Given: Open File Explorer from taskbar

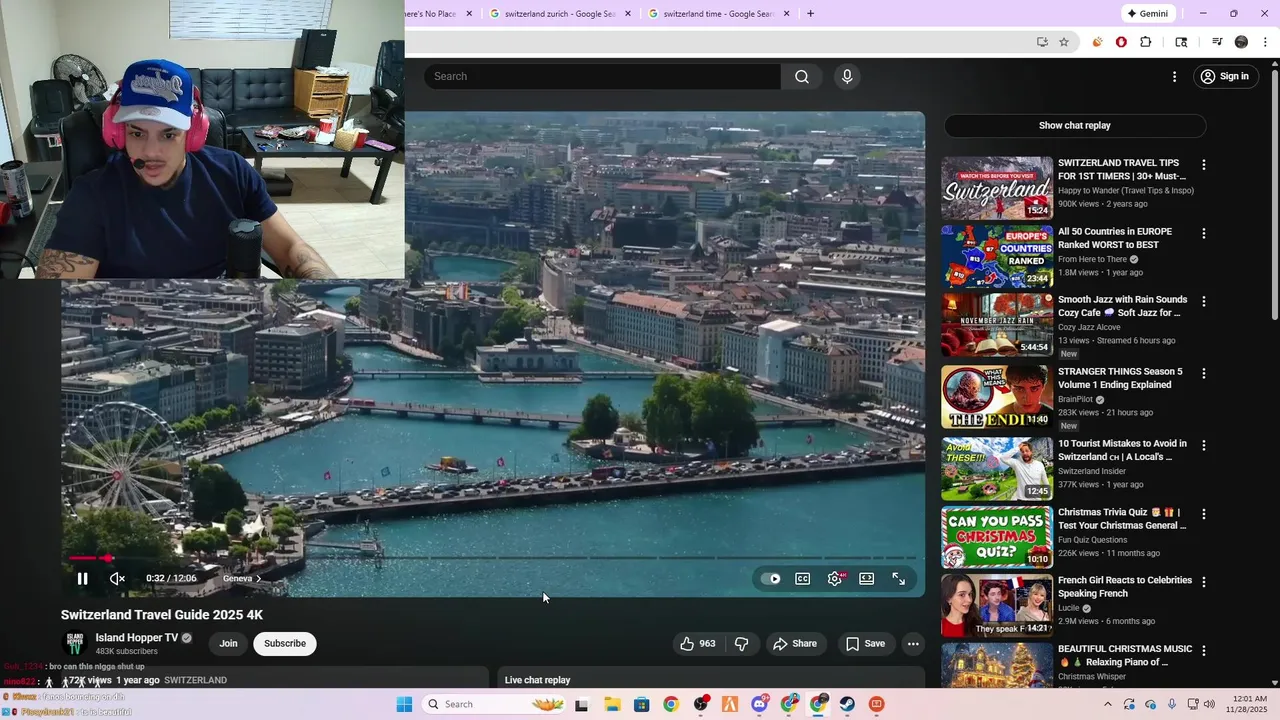Looking at the screenshot, I should pos(612,704).
